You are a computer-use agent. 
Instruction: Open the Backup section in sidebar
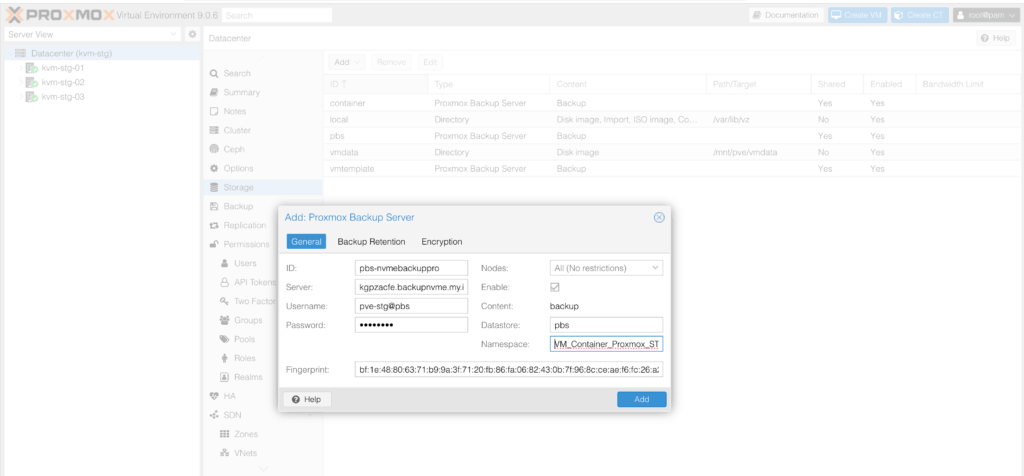pos(238,206)
